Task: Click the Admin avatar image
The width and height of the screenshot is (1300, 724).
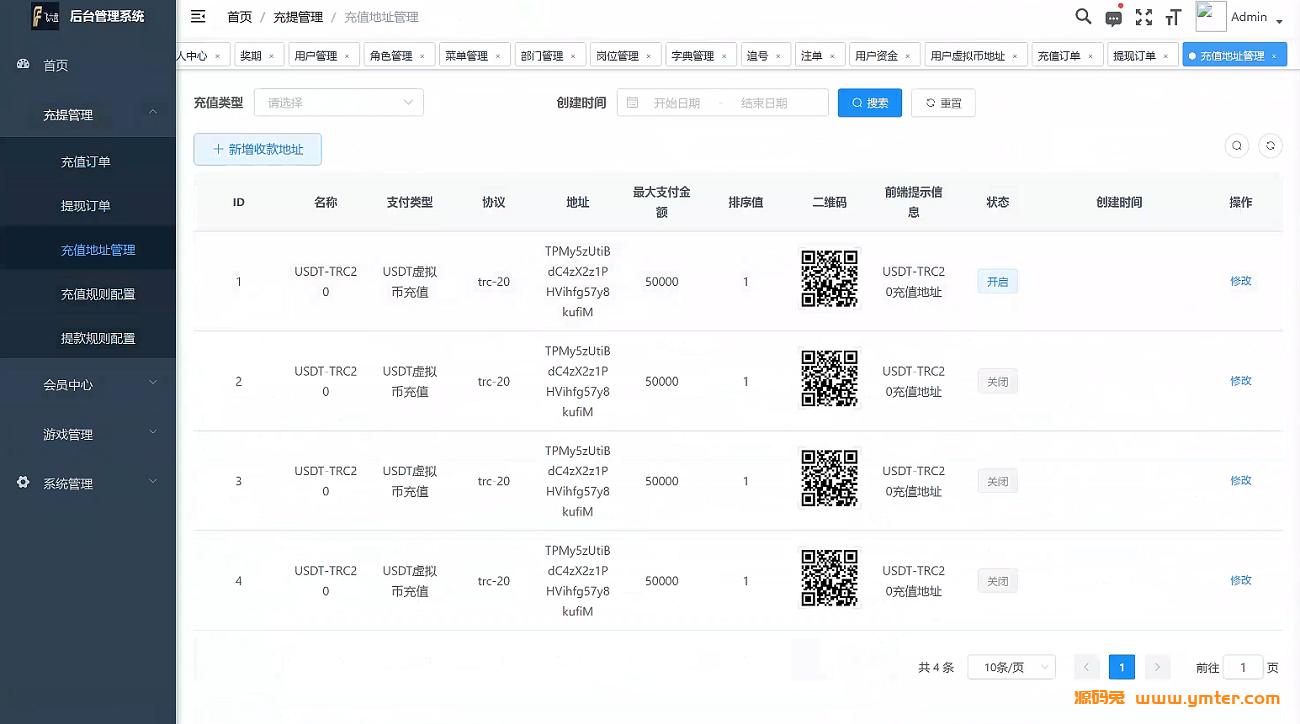Action: [x=1211, y=16]
